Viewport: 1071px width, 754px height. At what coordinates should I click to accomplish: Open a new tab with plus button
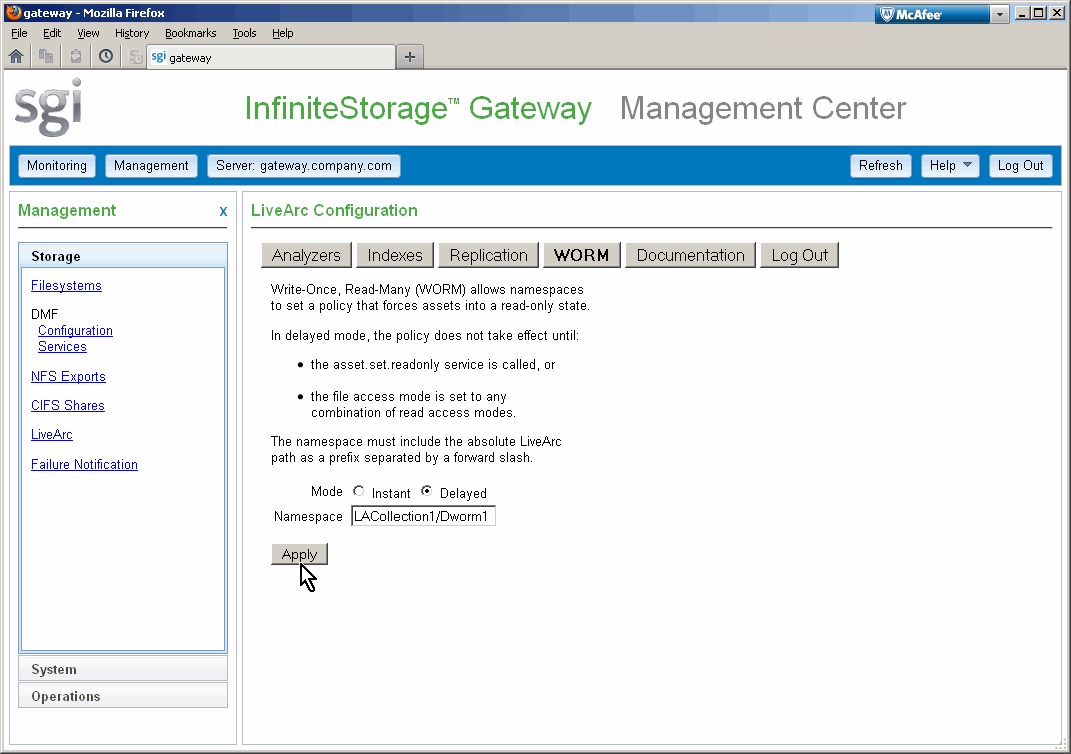(410, 57)
